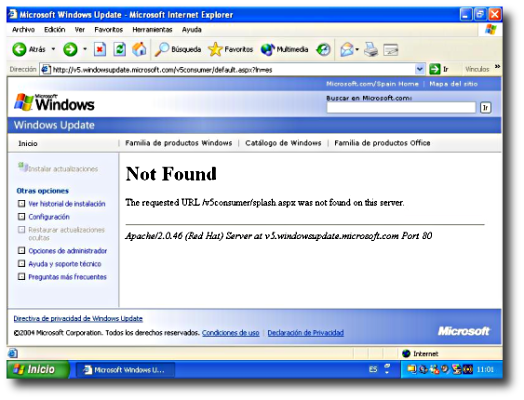Screen dimensions: 524x400
Task: Click the first system tray icon
Action: click(411, 370)
